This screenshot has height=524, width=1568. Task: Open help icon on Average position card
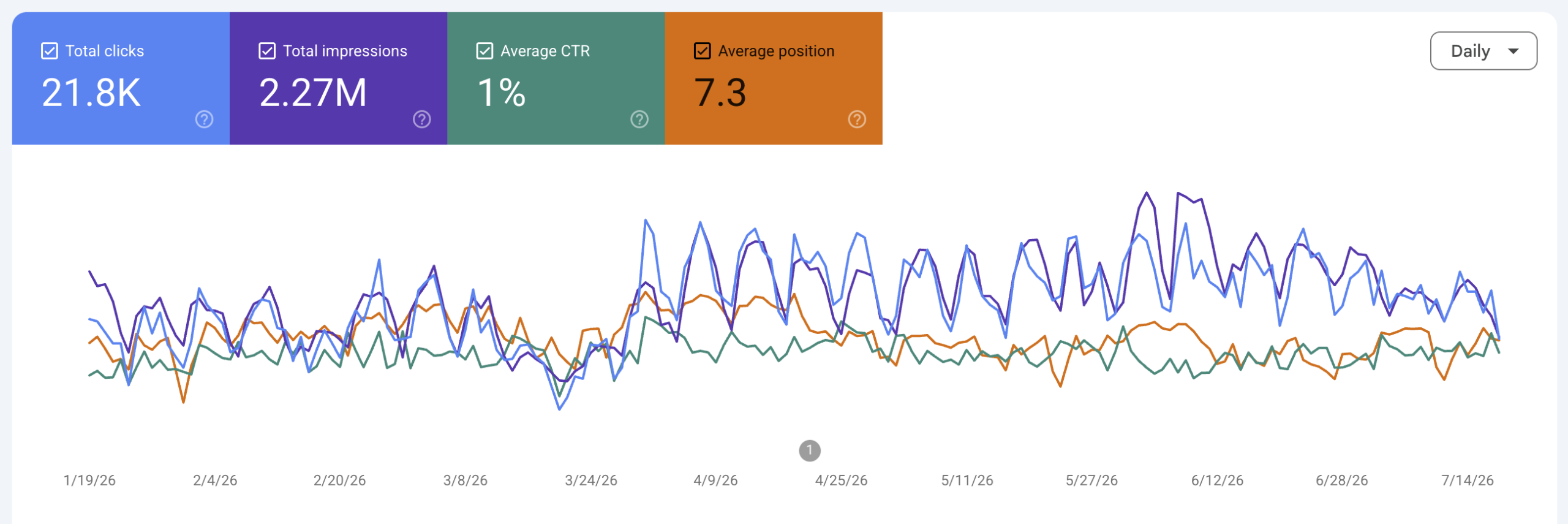857,119
